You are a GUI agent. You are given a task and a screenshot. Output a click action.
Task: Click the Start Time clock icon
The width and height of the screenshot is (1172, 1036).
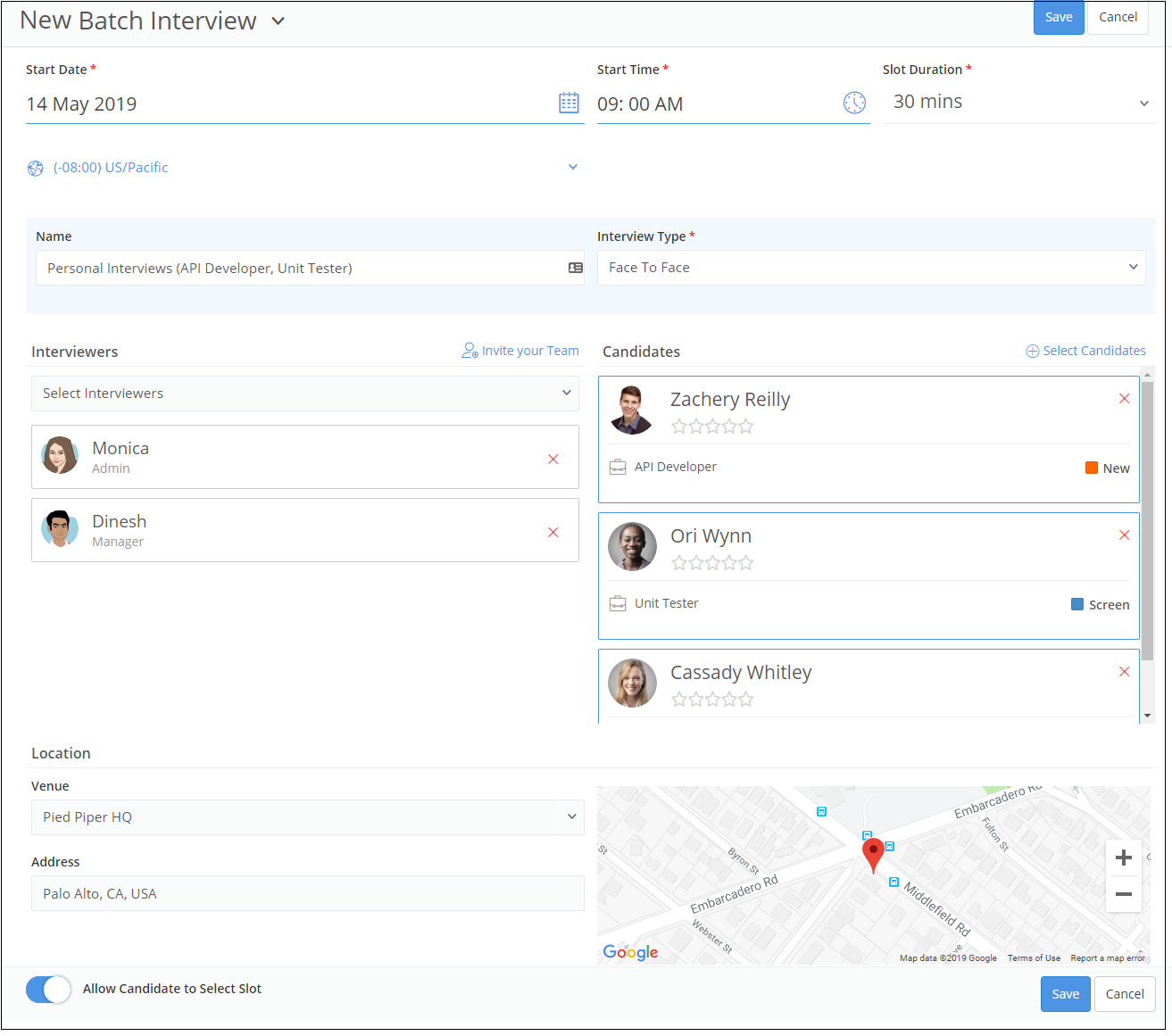[x=854, y=104]
